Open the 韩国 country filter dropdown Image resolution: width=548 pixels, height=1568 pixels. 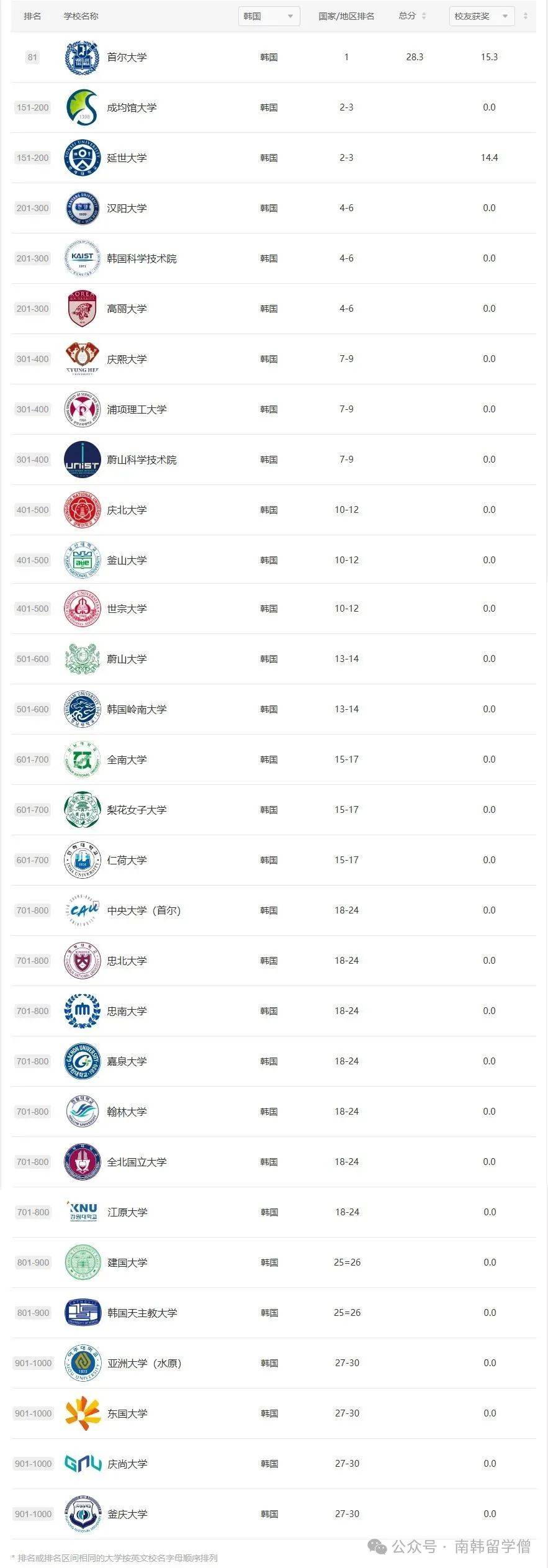tap(269, 16)
